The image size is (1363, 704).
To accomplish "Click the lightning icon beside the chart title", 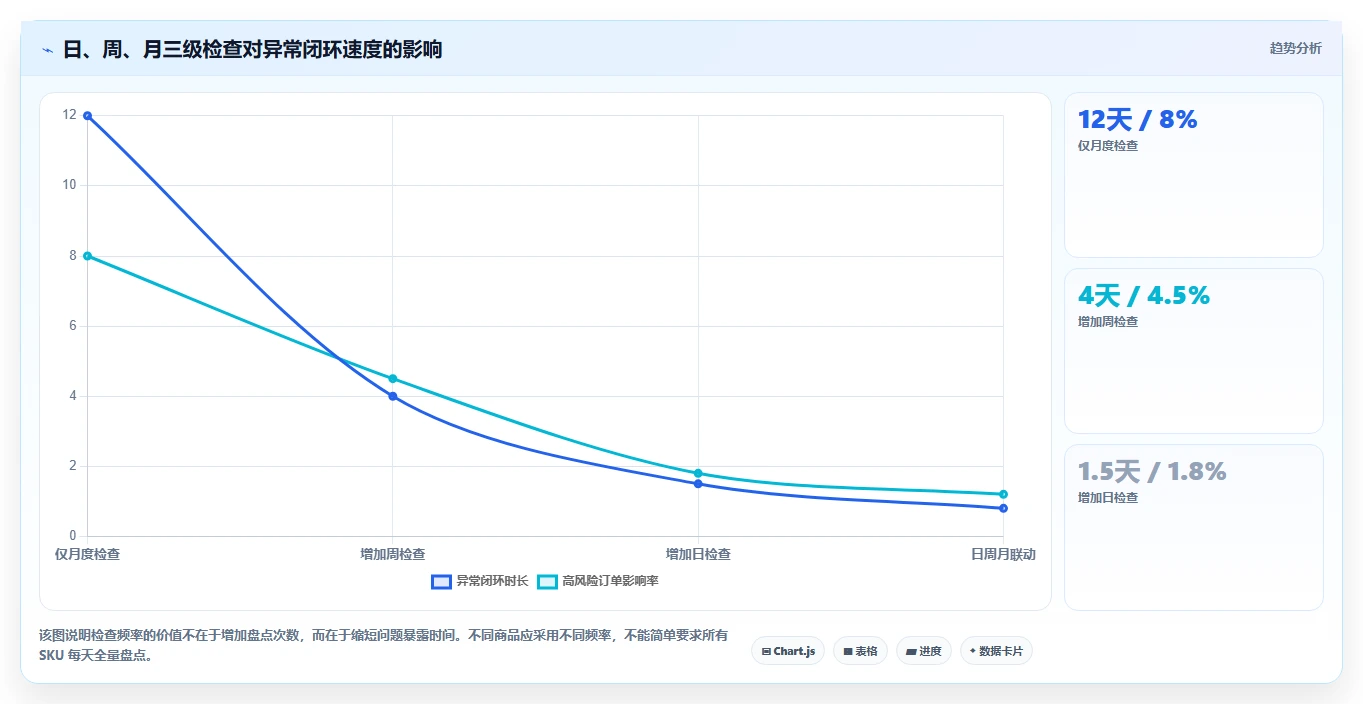I will 47,50.
